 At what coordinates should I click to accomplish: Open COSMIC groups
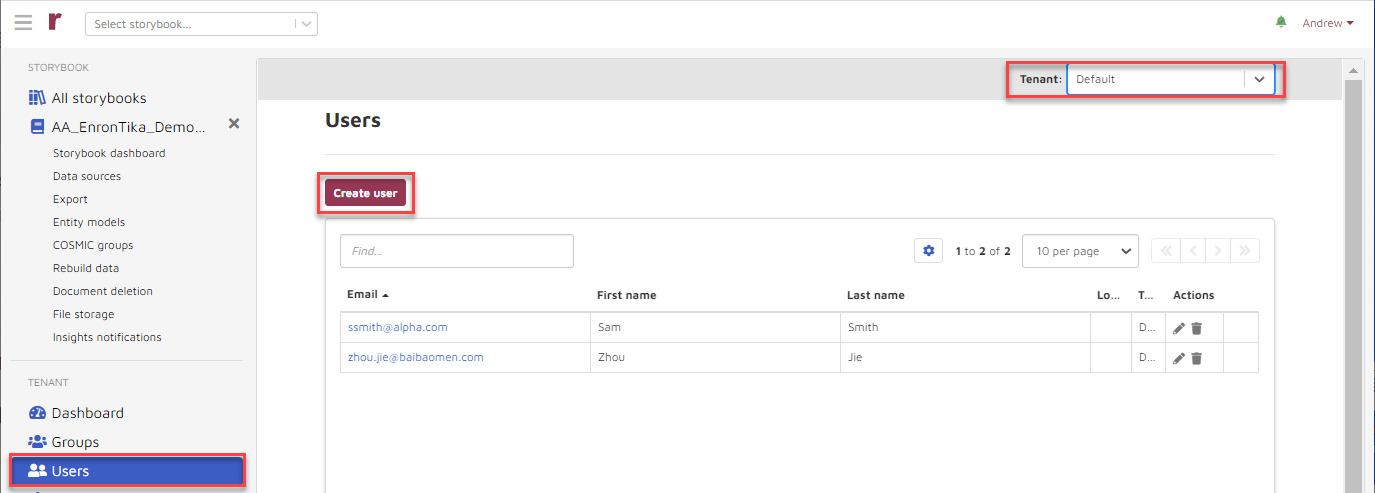93,245
